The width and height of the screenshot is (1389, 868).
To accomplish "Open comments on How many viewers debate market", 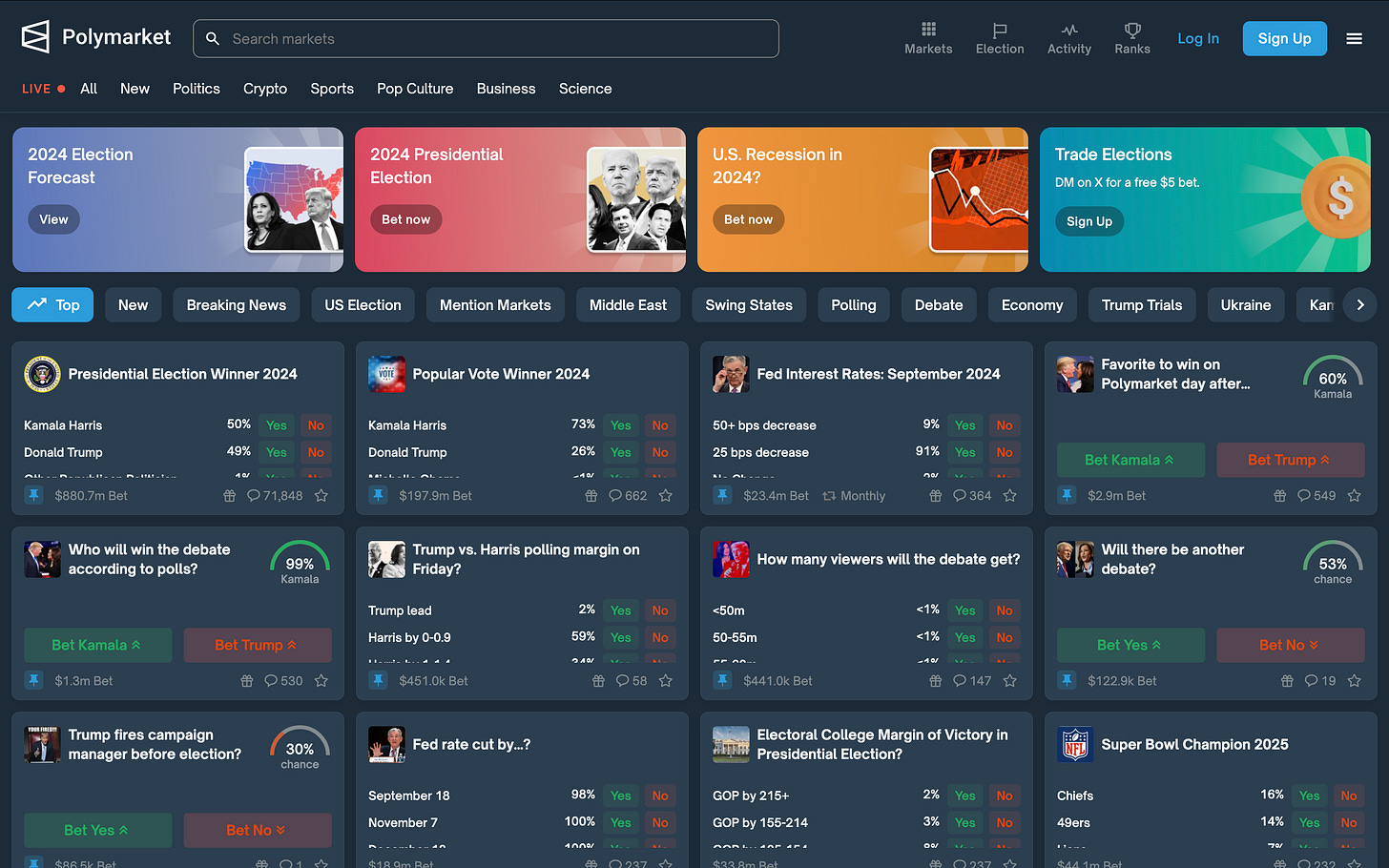I will point(972,681).
